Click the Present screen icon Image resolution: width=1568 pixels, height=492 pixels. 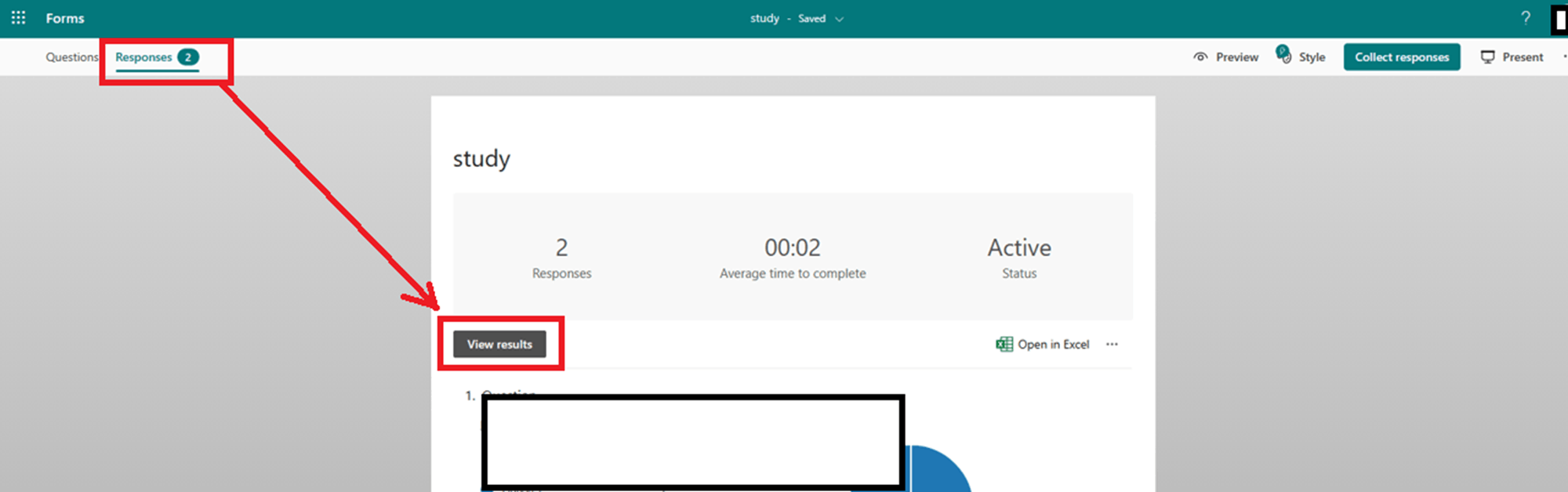click(x=1487, y=57)
